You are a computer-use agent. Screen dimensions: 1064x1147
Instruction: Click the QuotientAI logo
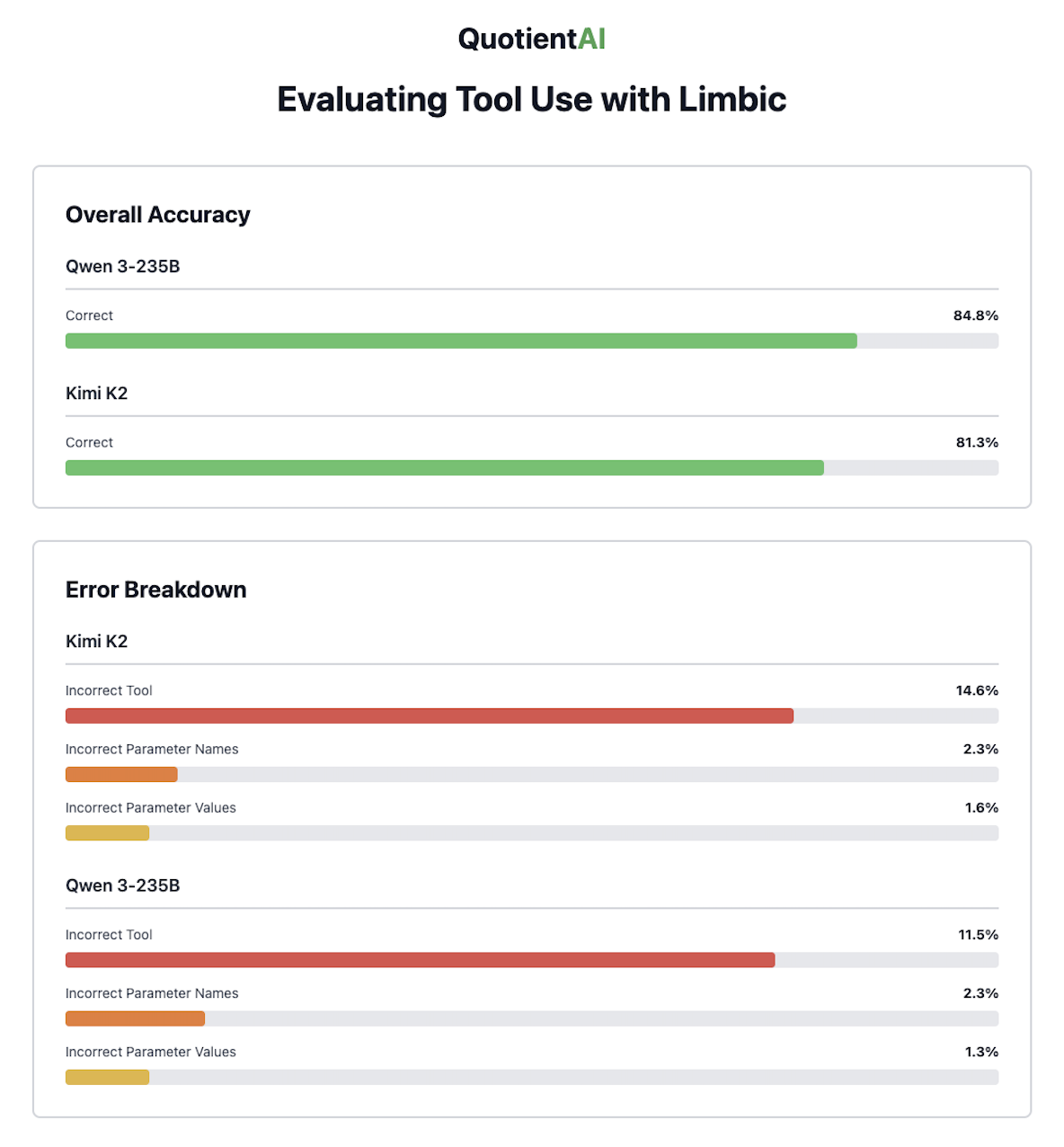[531, 39]
